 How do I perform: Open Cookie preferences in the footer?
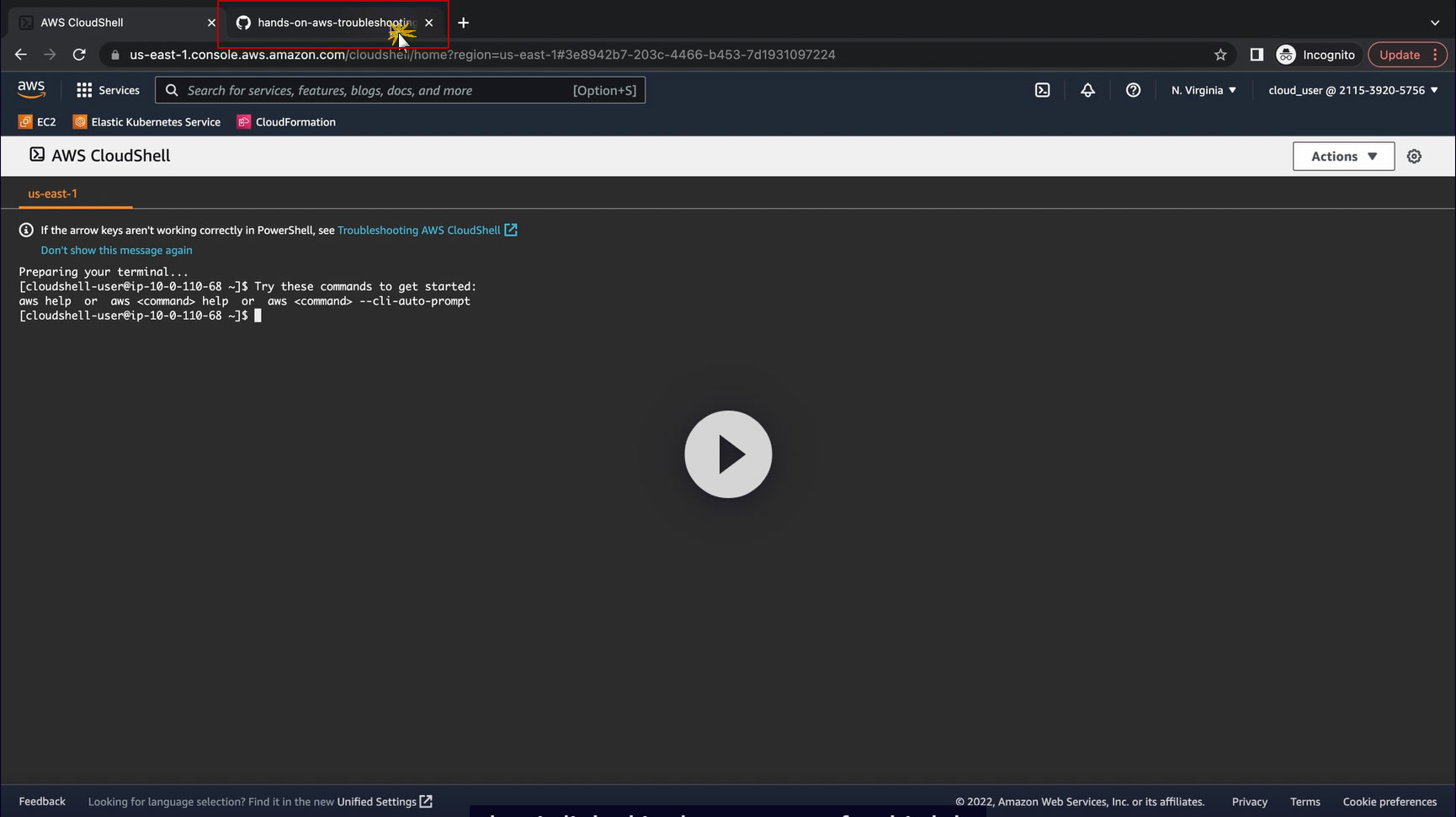point(1390,802)
